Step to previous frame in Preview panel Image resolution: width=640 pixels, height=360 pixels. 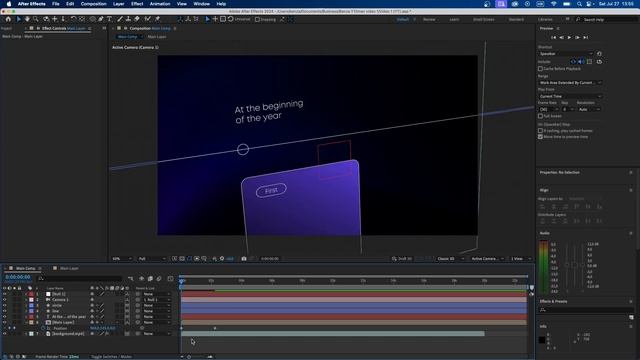(562, 38)
